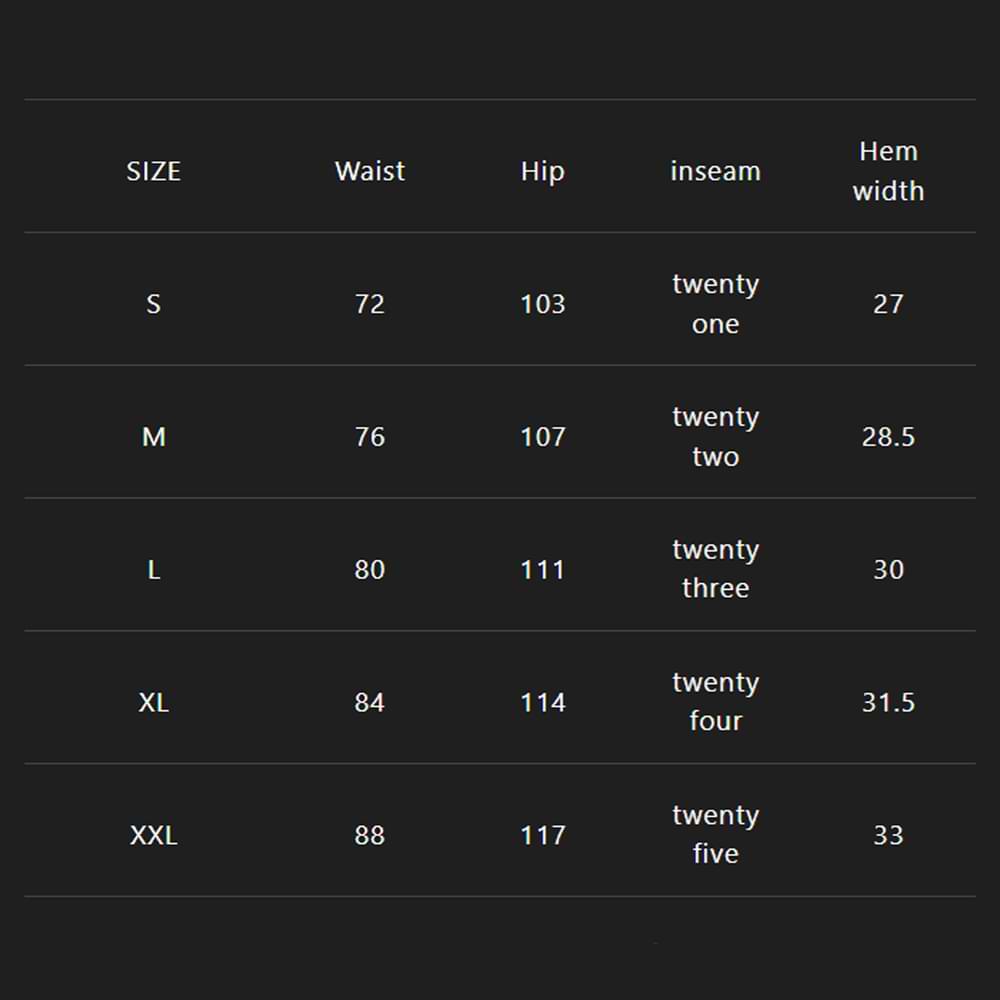The height and width of the screenshot is (1000, 1000).
Task: Click the SIZE column header
Action: [153, 171]
